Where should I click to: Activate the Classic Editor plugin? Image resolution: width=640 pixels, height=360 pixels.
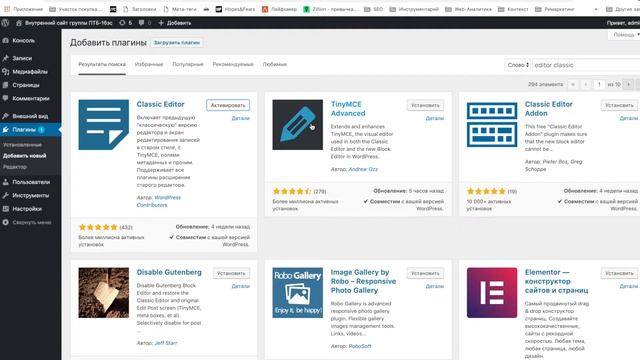228,105
